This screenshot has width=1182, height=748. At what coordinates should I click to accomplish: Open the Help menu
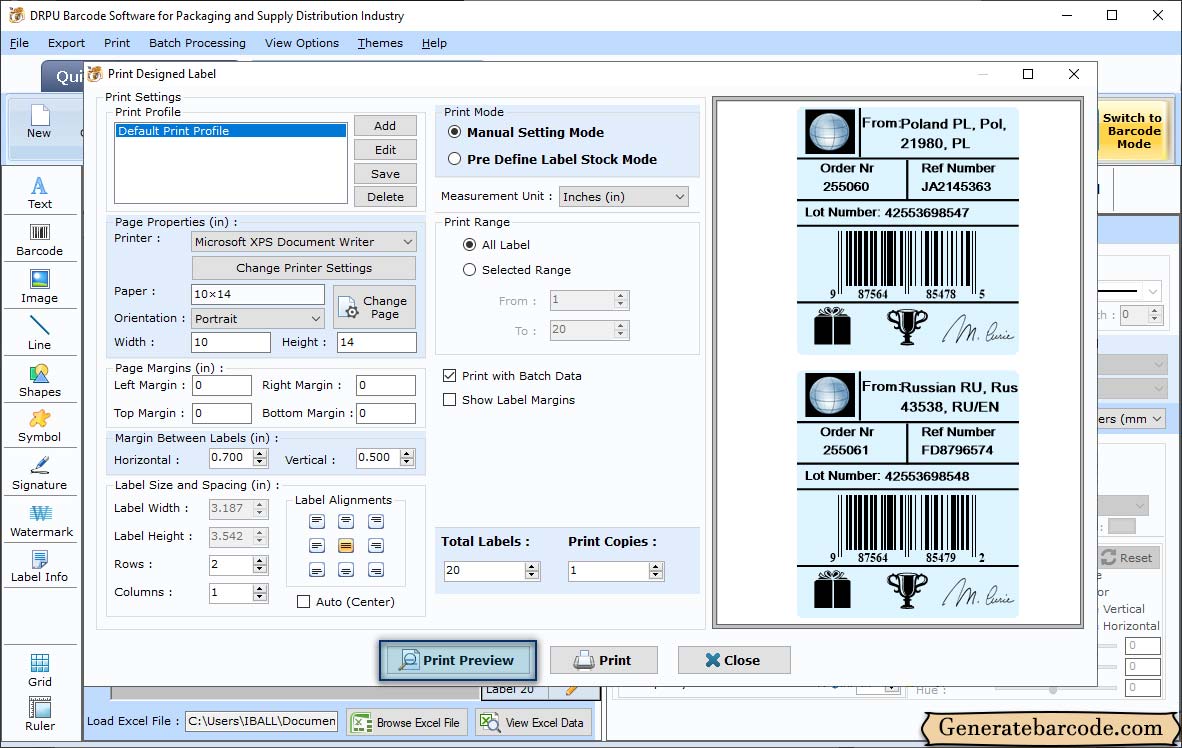click(434, 43)
